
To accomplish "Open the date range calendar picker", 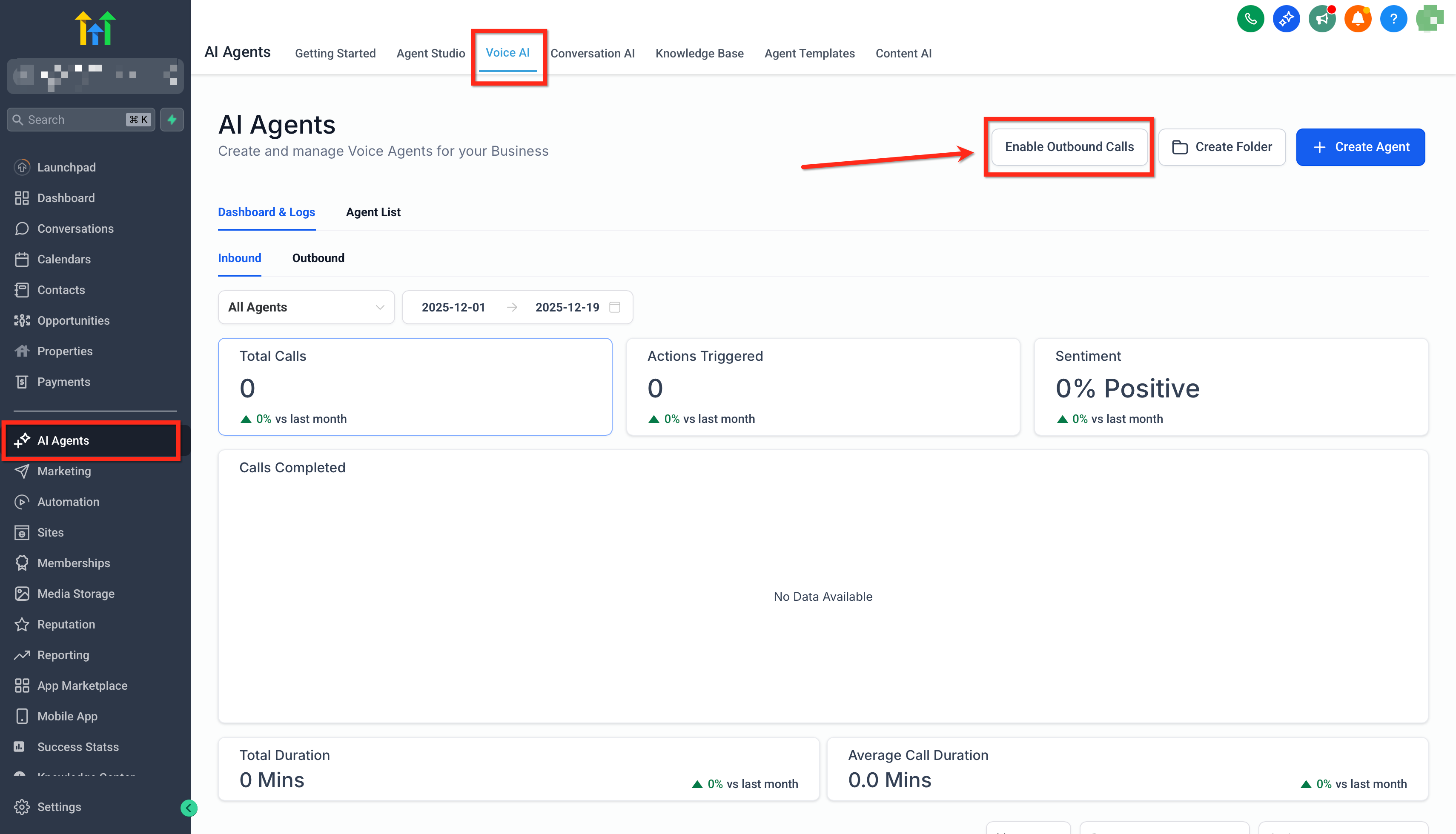I will 614,307.
